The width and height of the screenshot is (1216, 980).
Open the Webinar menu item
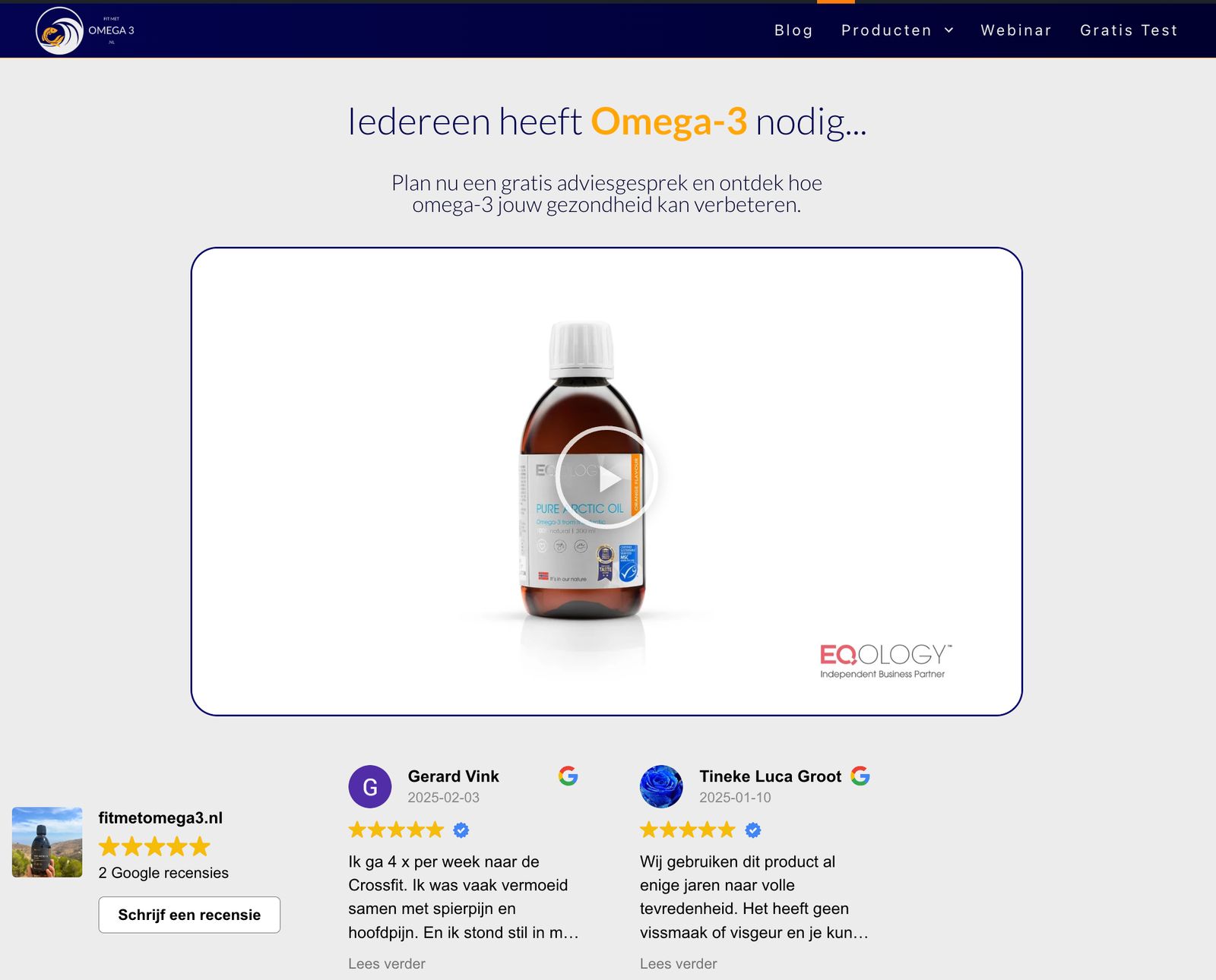[x=1016, y=30]
